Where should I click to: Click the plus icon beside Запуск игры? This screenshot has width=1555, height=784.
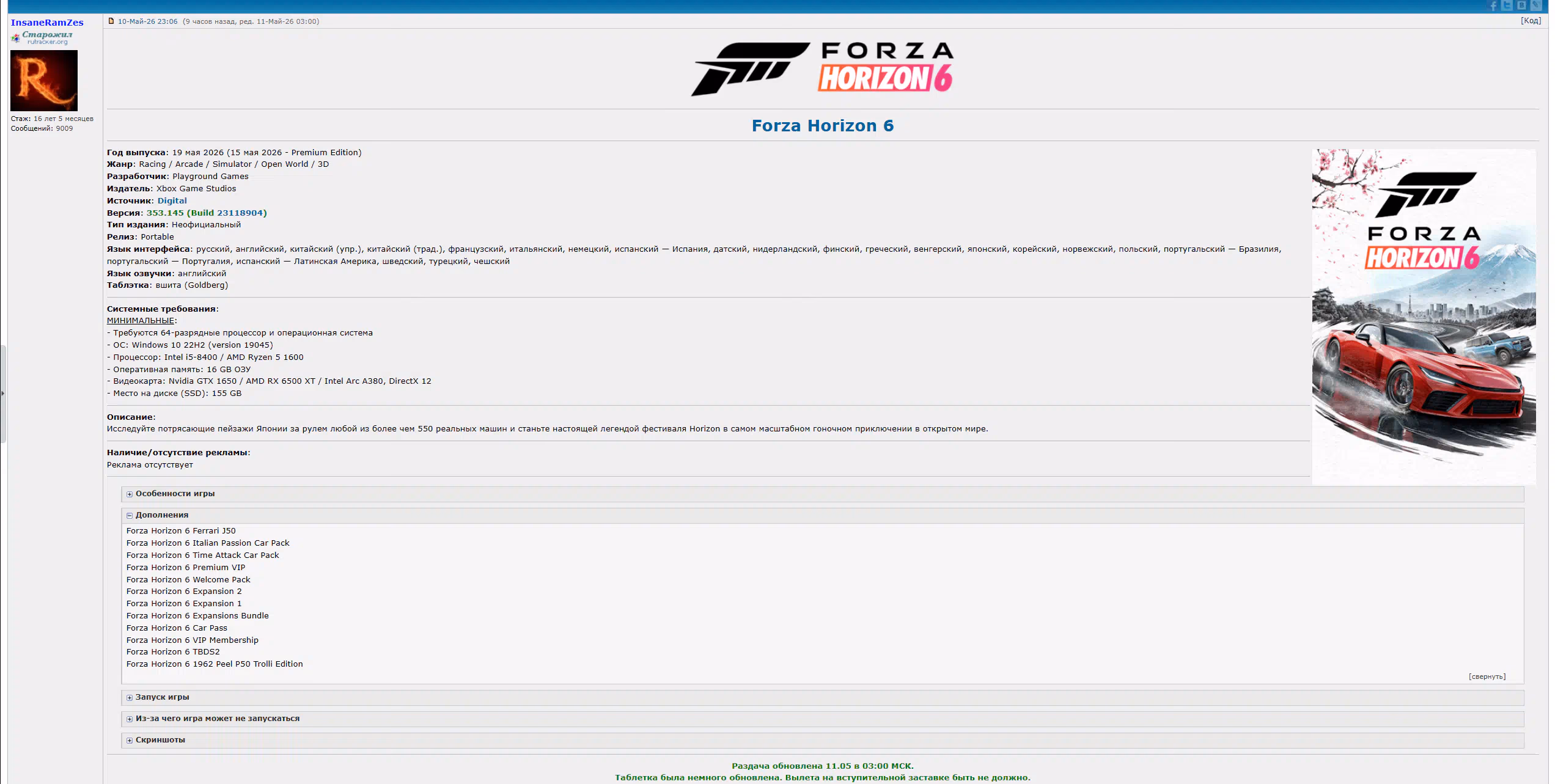(x=130, y=697)
